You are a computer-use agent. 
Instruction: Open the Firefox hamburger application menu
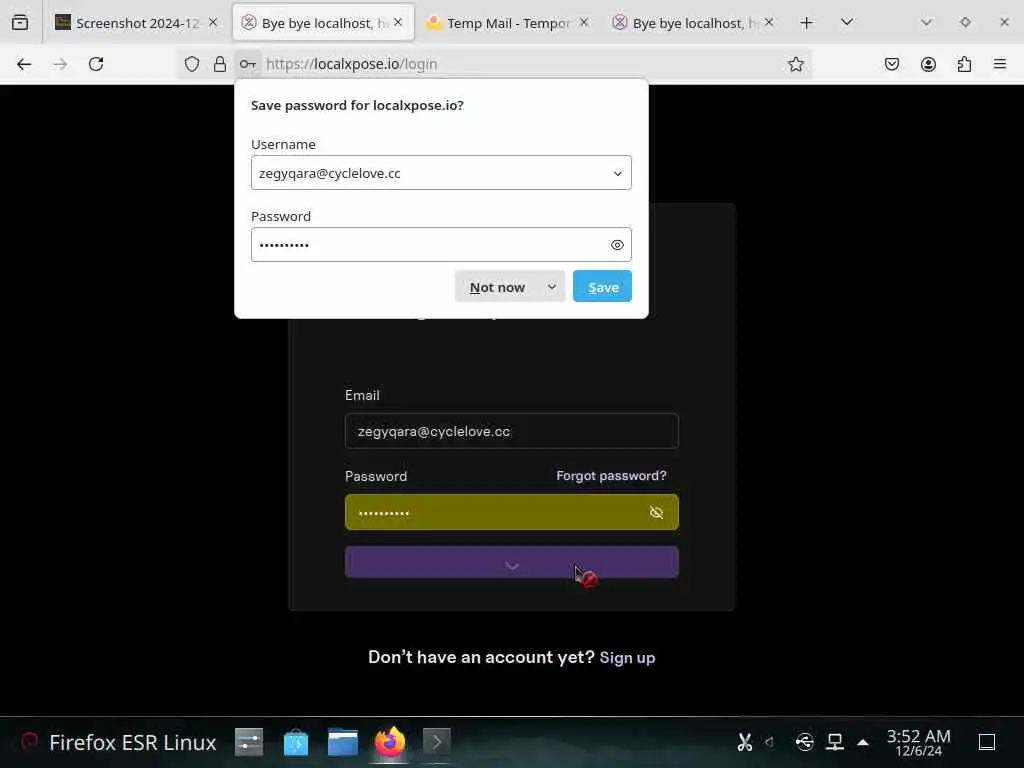click(1000, 64)
